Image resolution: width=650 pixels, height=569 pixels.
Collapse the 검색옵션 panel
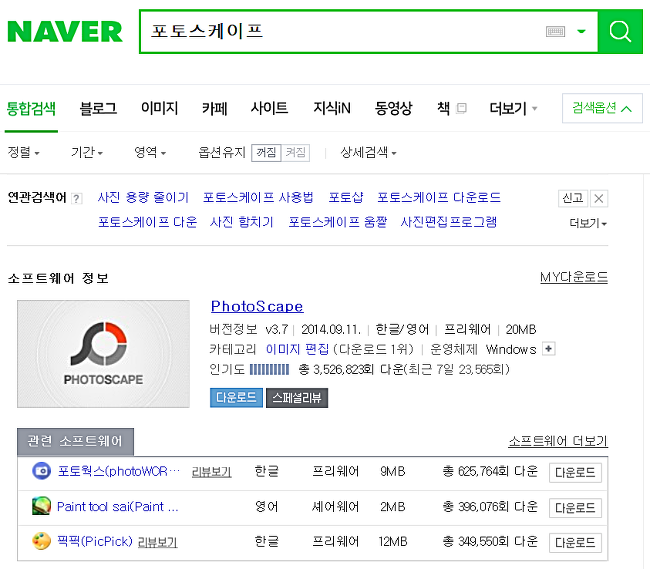click(x=602, y=108)
